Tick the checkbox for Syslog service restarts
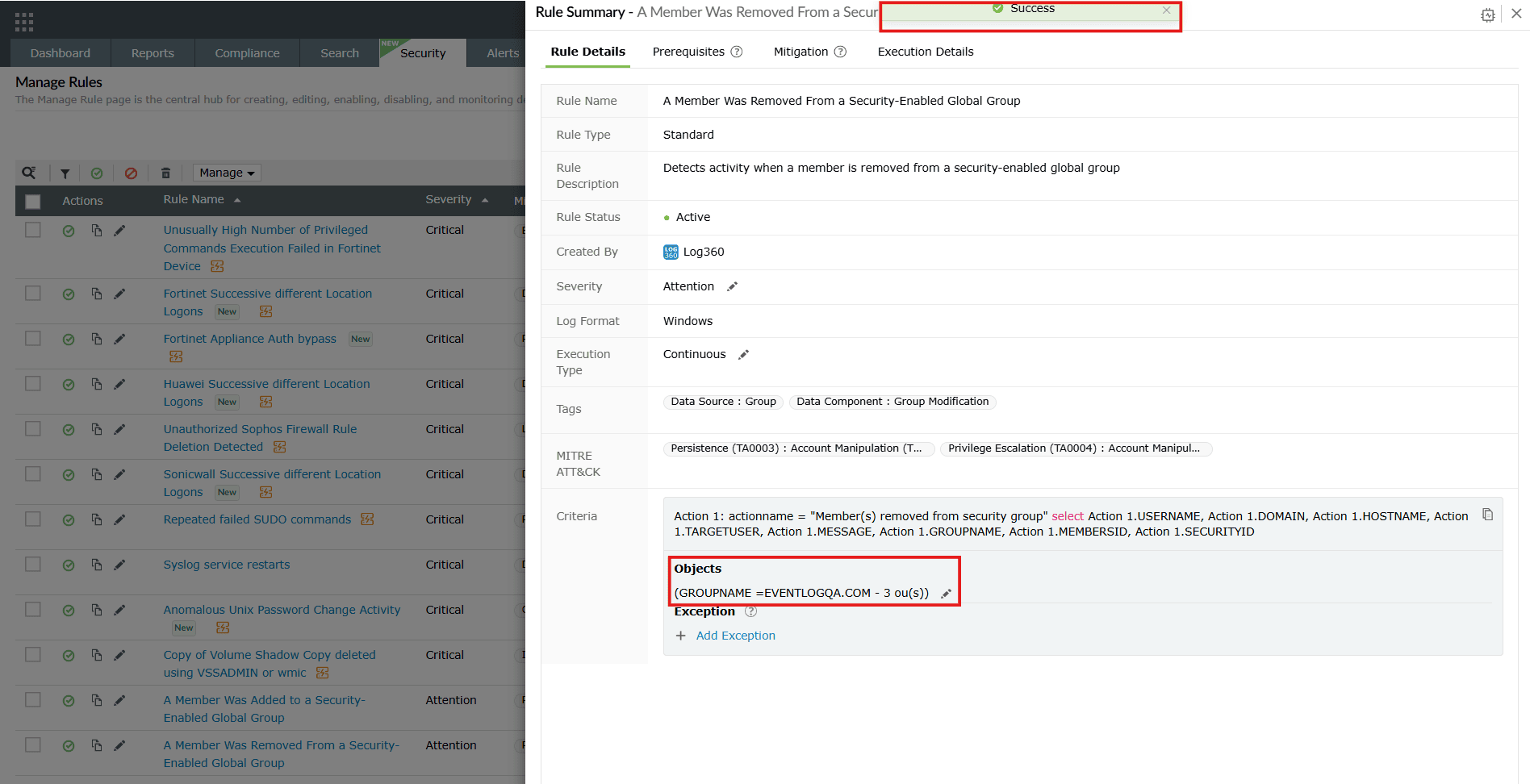The width and height of the screenshot is (1530, 784). tap(33, 565)
